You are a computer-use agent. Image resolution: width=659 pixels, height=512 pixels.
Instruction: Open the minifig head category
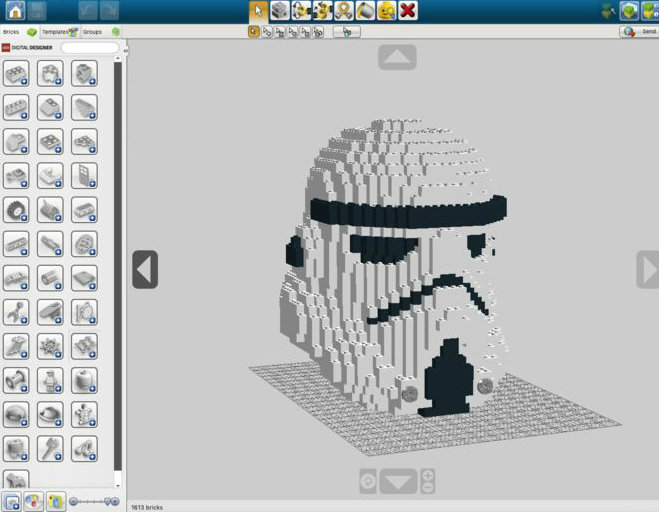(x=84, y=380)
